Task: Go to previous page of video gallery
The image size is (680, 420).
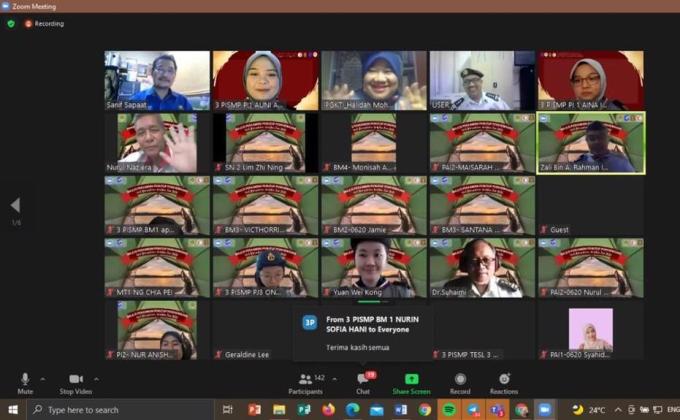Action: (15, 205)
